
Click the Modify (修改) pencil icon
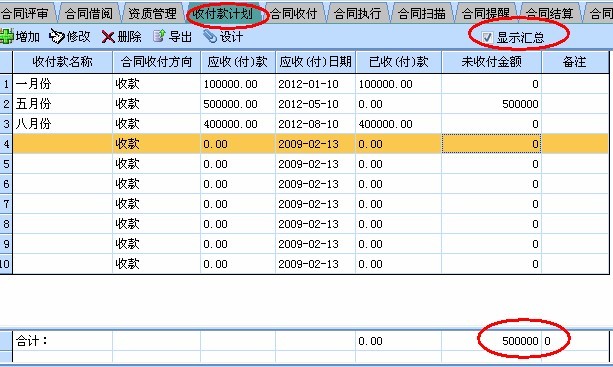coord(57,37)
